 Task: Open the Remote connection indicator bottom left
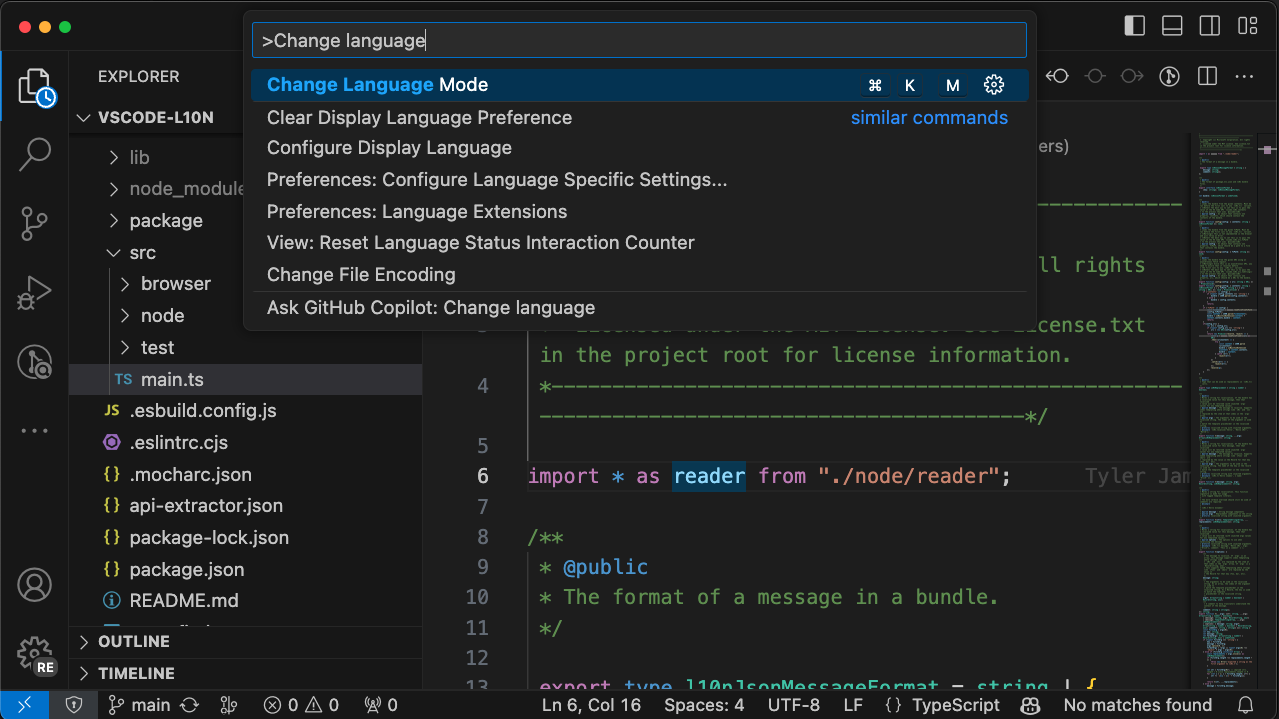[25, 705]
